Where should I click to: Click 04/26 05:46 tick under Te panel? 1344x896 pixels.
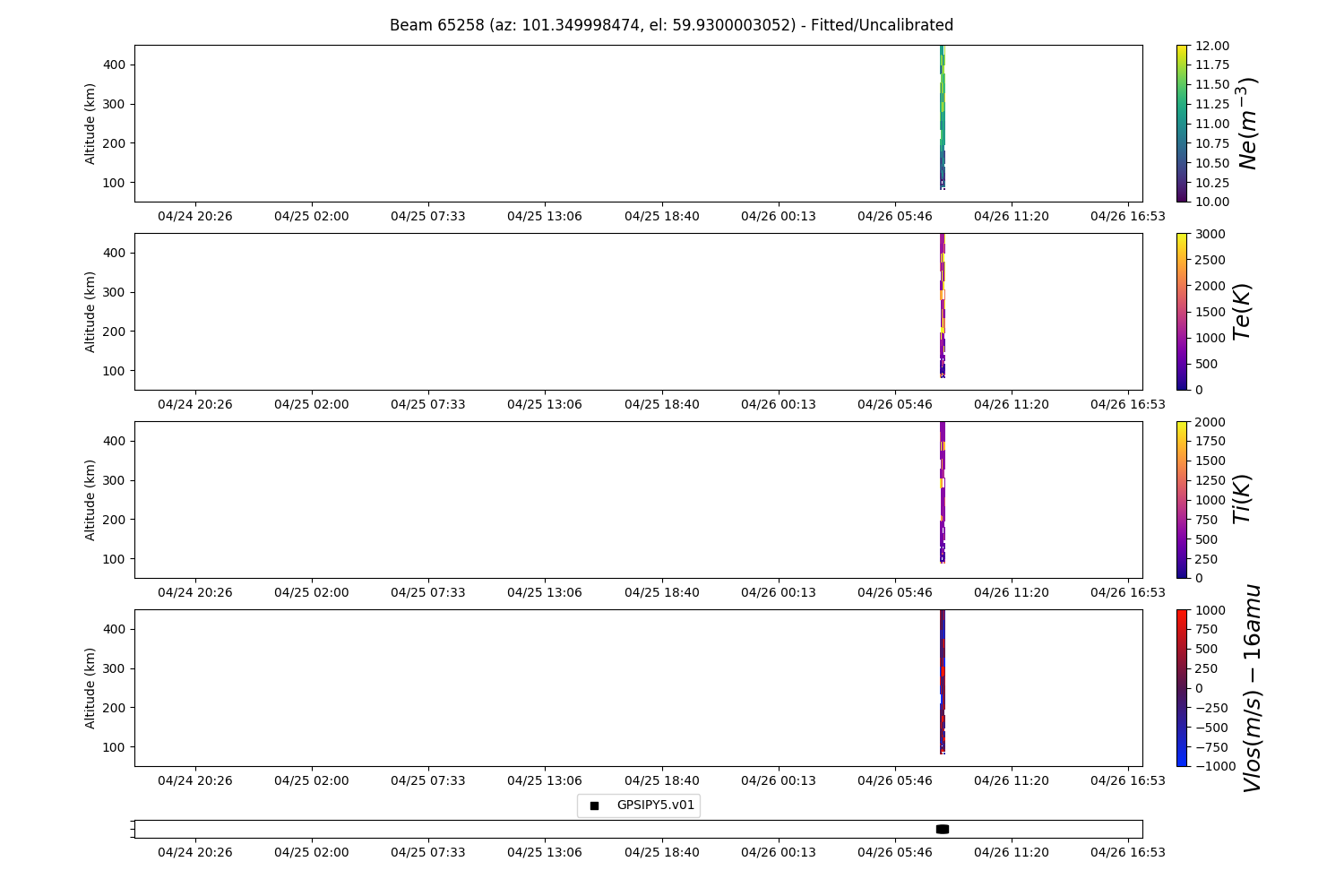895,404
